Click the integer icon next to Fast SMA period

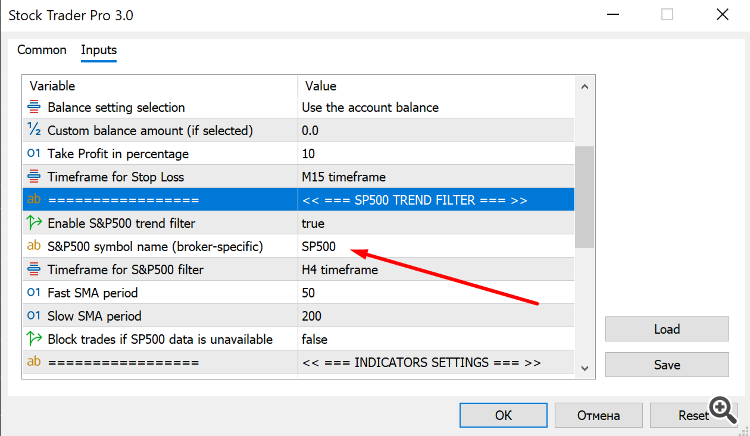pyautogui.click(x=34, y=293)
